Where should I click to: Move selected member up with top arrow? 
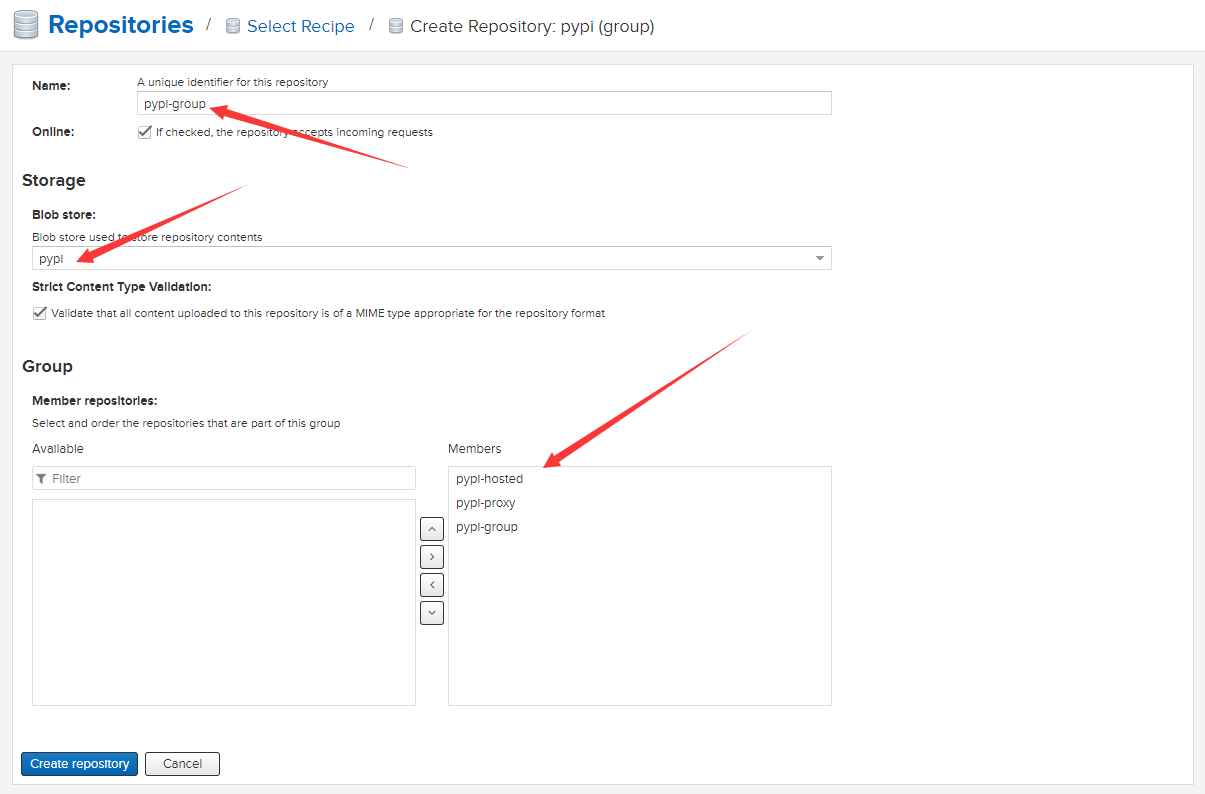pyautogui.click(x=432, y=529)
